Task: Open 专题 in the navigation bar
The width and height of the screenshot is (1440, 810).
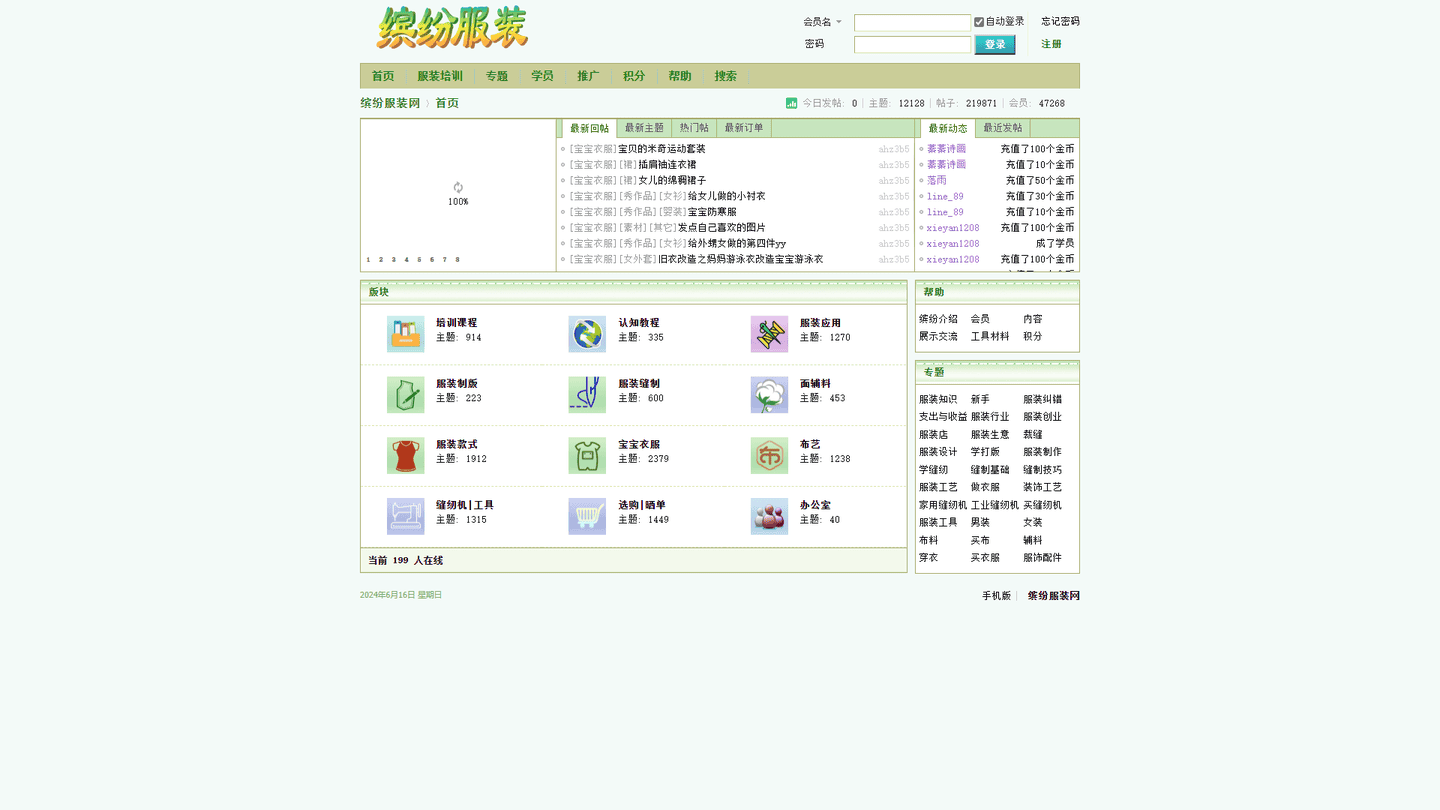Action: (x=497, y=76)
